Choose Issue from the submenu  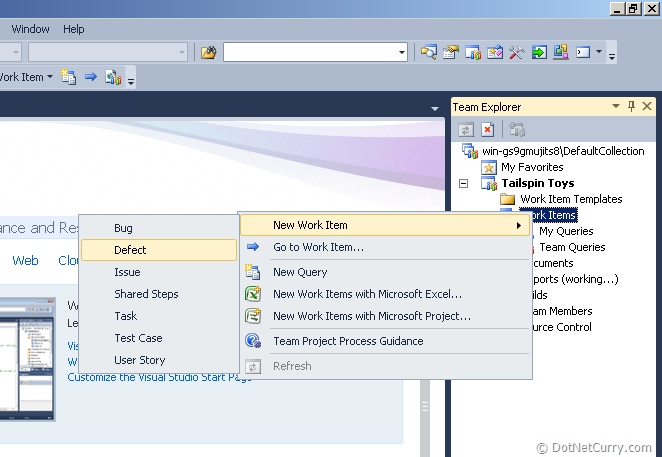[x=159, y=272]
